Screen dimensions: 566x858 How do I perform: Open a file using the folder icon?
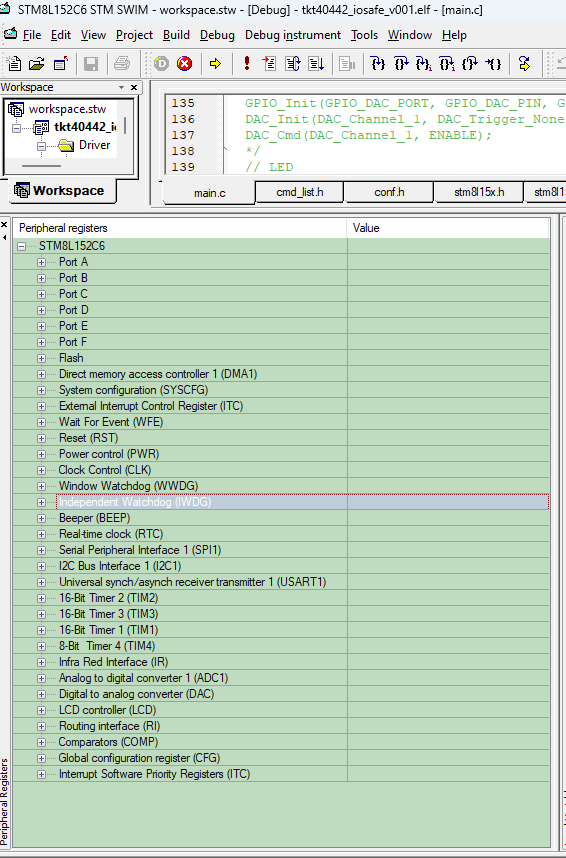(37, 64)
